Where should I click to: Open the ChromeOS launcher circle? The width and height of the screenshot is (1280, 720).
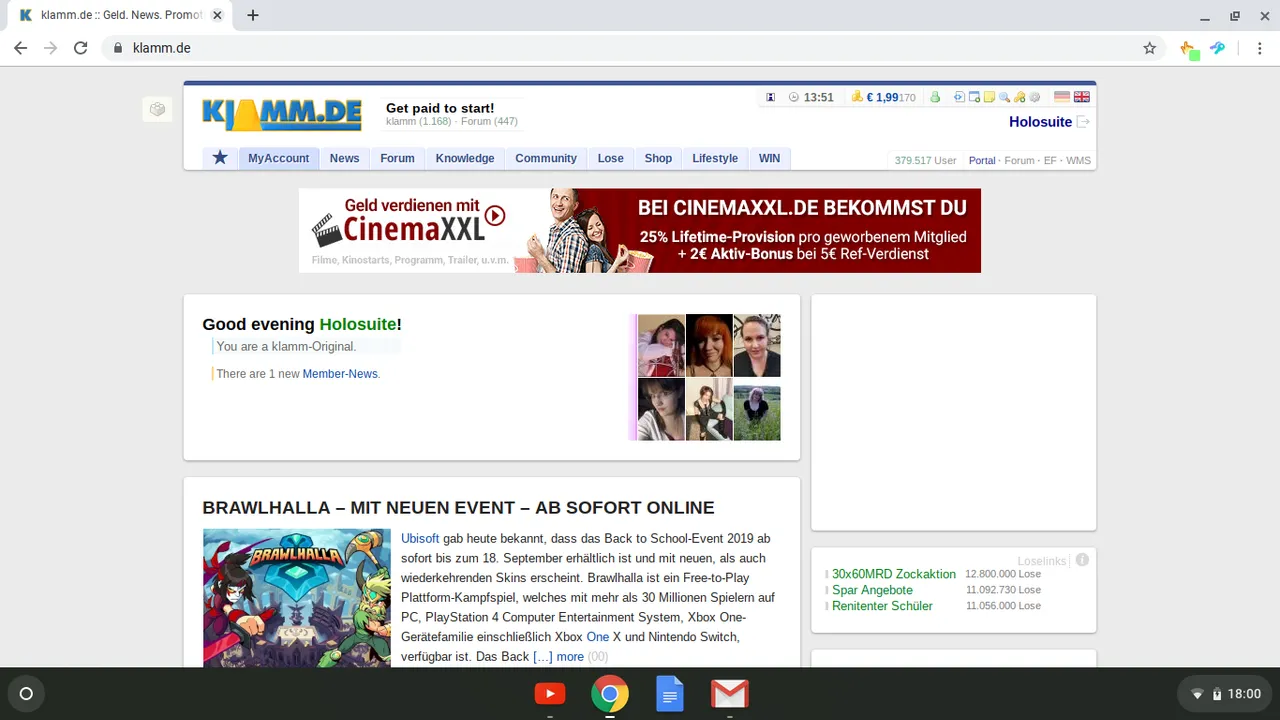[x=27, y=694]
